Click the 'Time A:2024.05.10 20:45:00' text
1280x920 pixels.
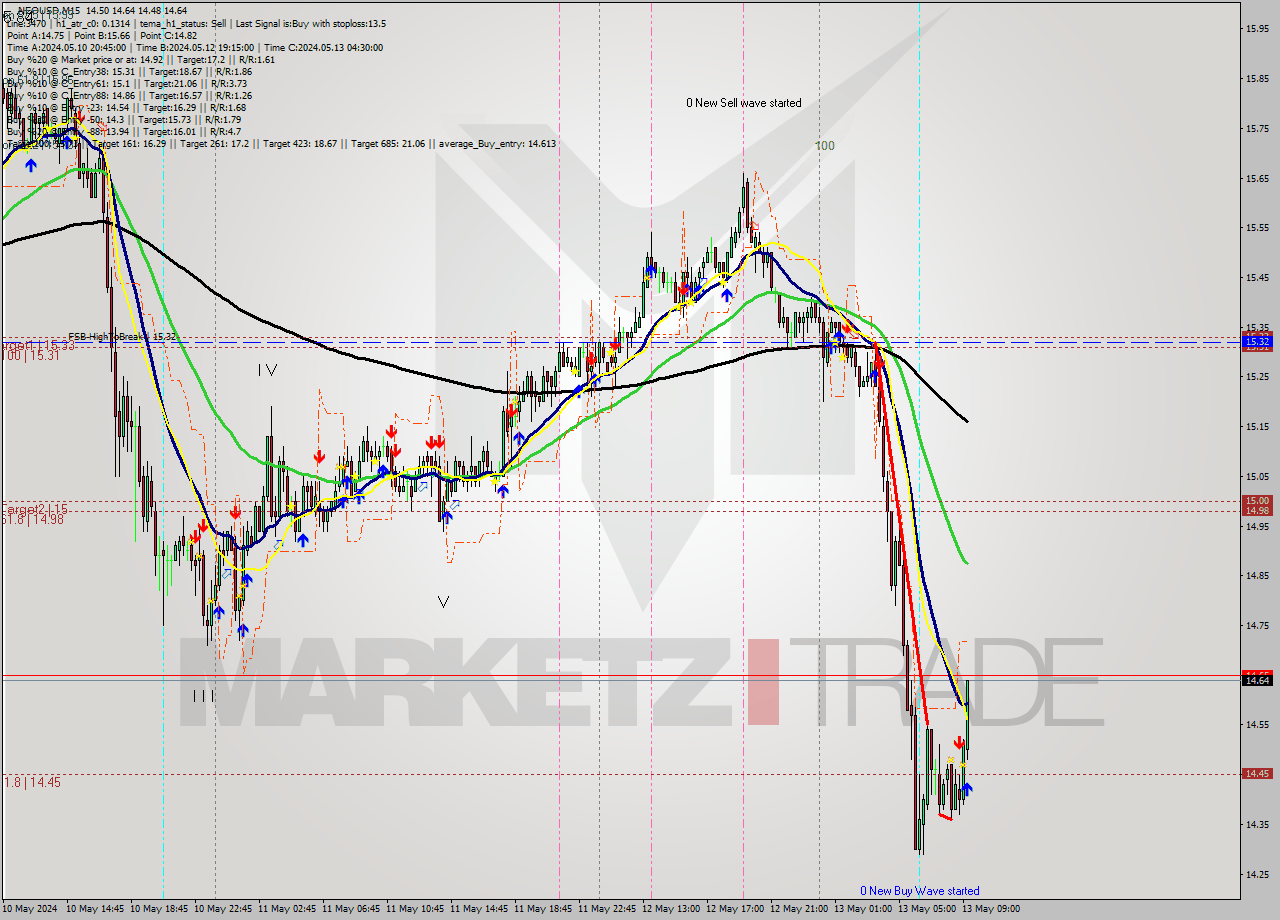[66, 47]
